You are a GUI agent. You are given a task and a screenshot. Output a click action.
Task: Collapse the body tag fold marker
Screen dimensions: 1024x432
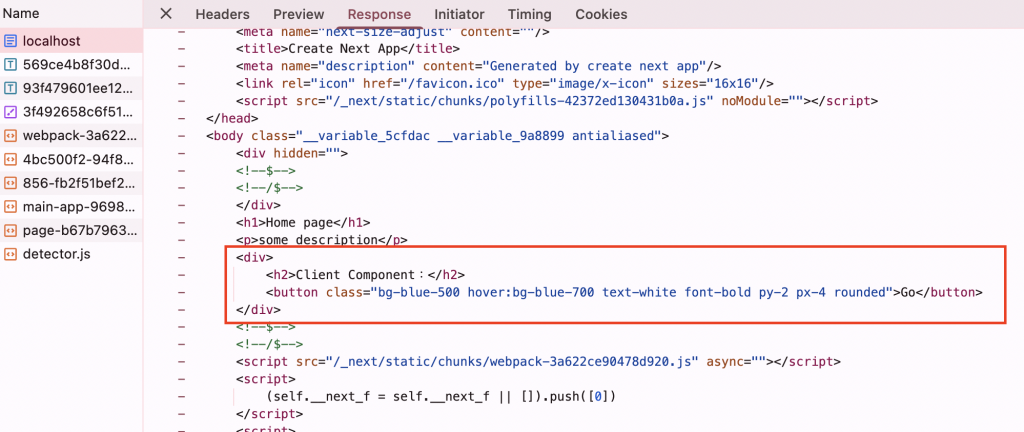tap(181, 136)
